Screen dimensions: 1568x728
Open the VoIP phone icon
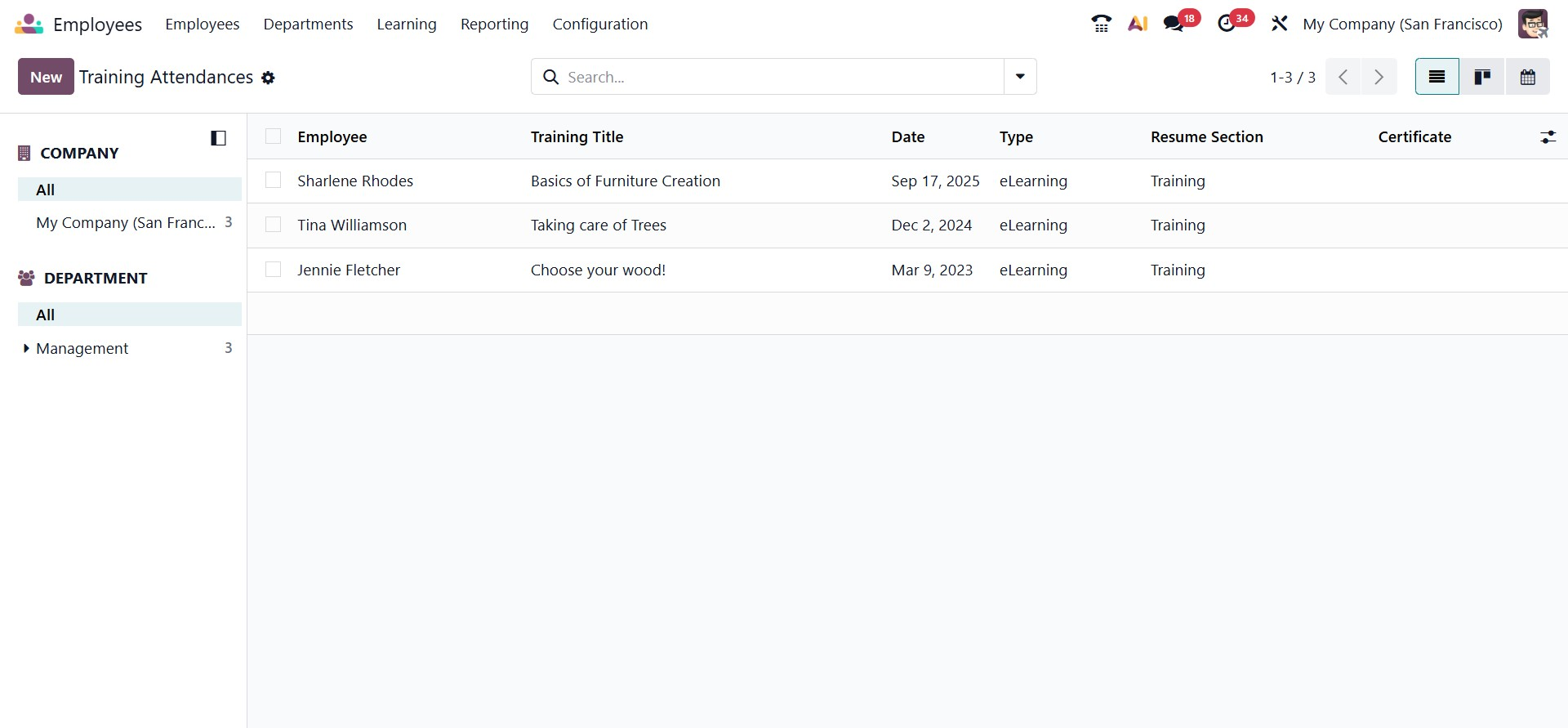coord(1101,24)
